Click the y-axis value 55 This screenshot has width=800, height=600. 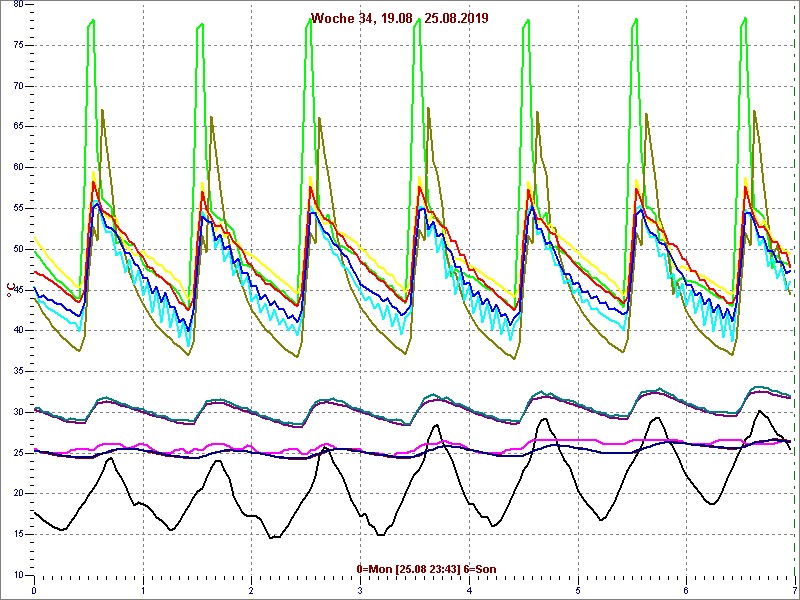point(17,208)
